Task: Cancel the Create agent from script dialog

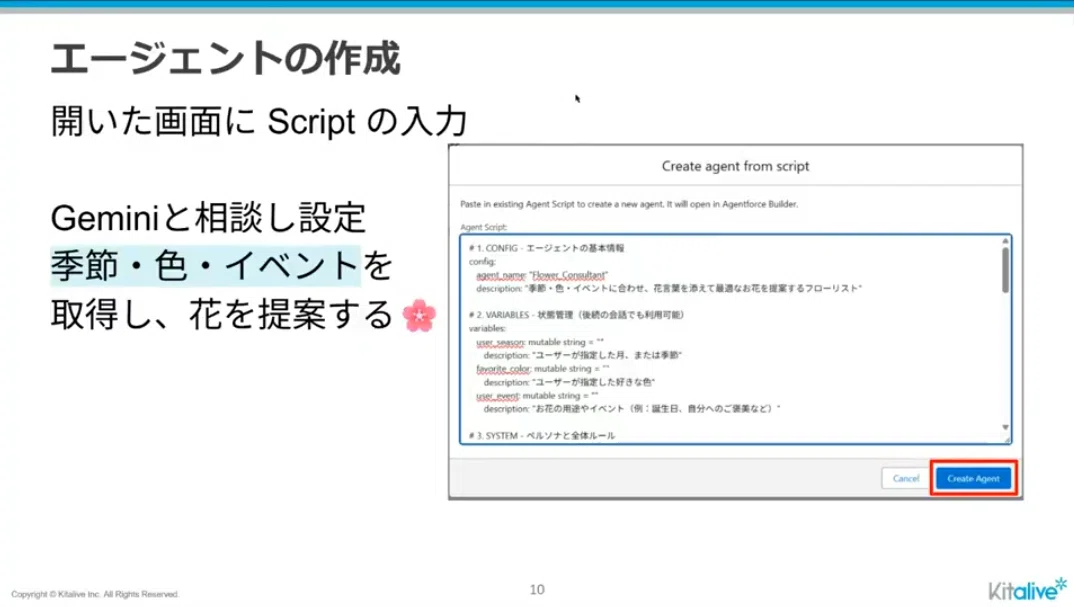Action: 906,478
